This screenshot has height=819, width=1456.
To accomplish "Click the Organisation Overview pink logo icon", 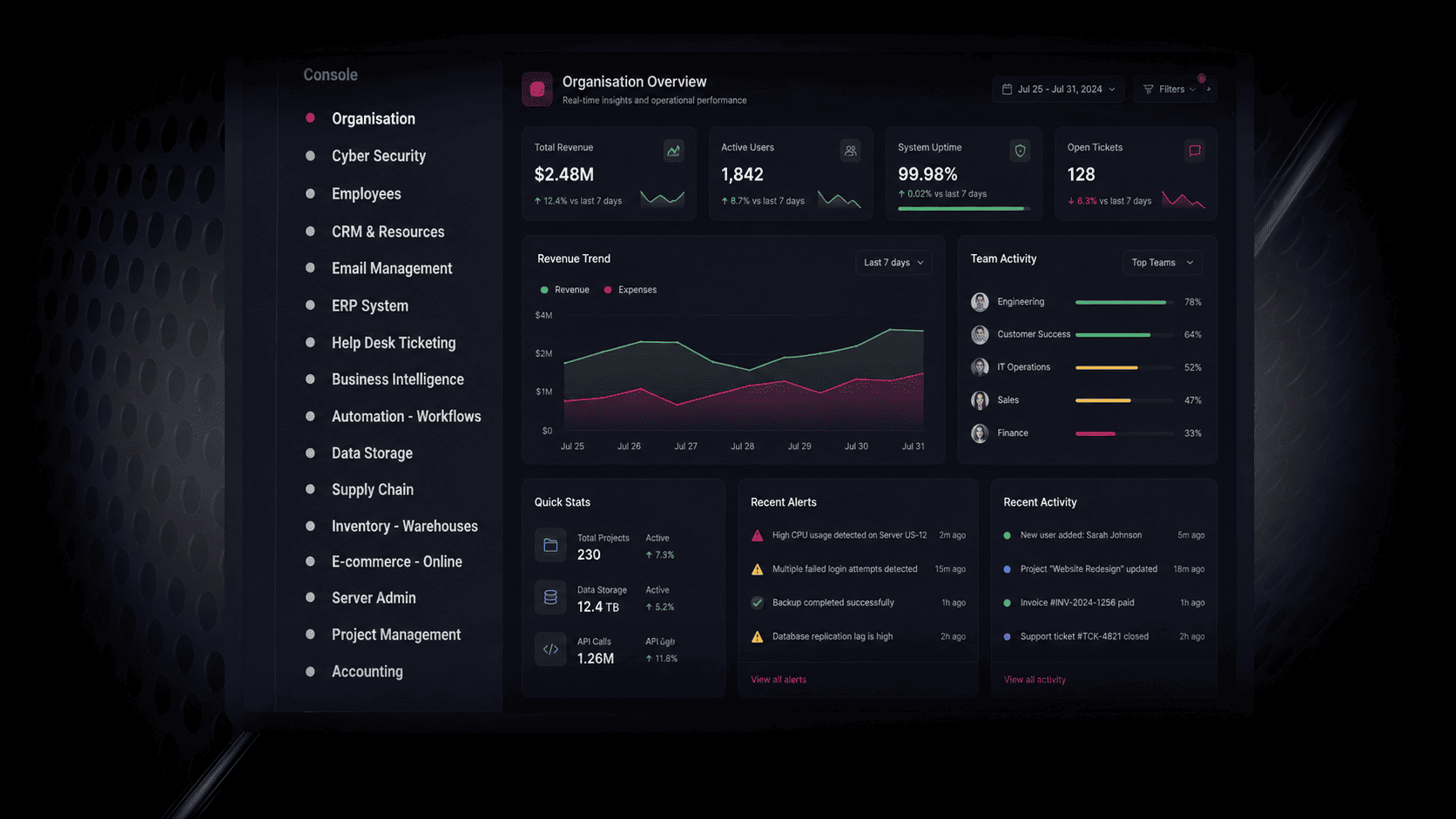I will click(537, 90).
